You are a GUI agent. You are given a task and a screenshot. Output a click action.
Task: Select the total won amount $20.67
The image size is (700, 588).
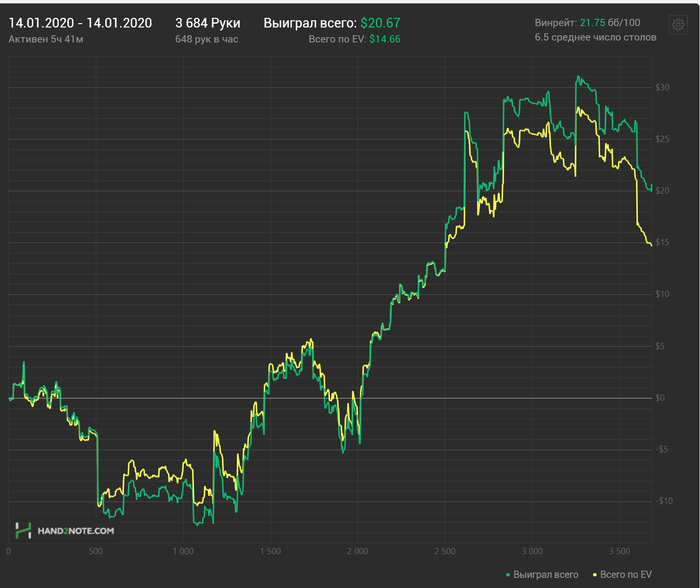point(380,23)
